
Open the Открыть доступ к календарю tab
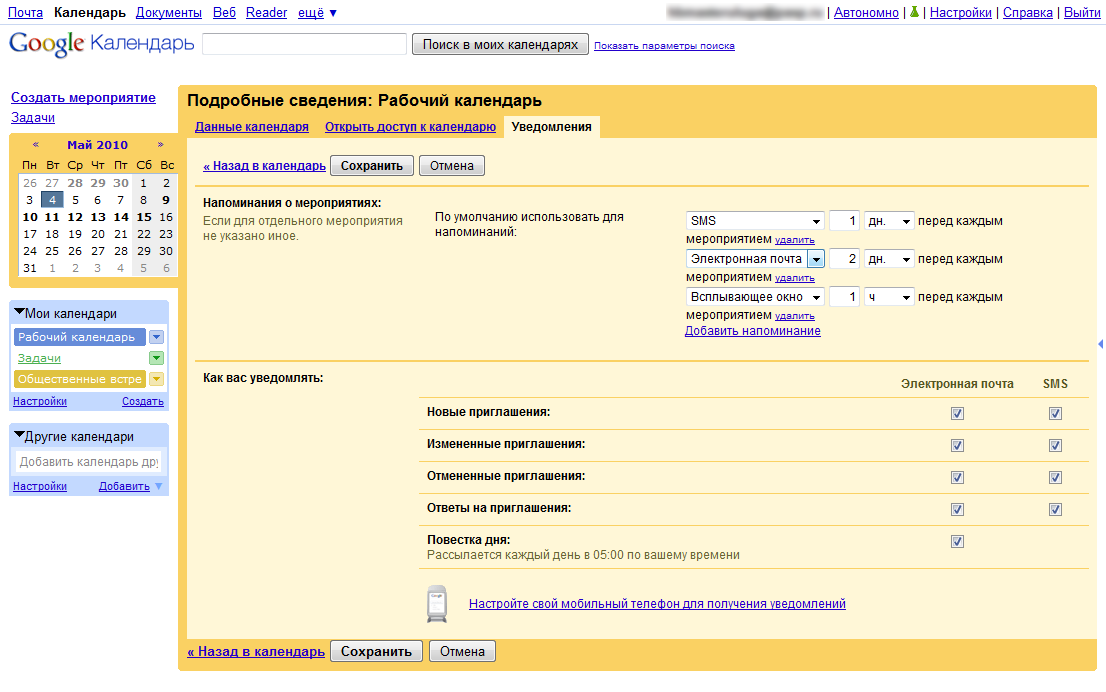tap(410, 127)
